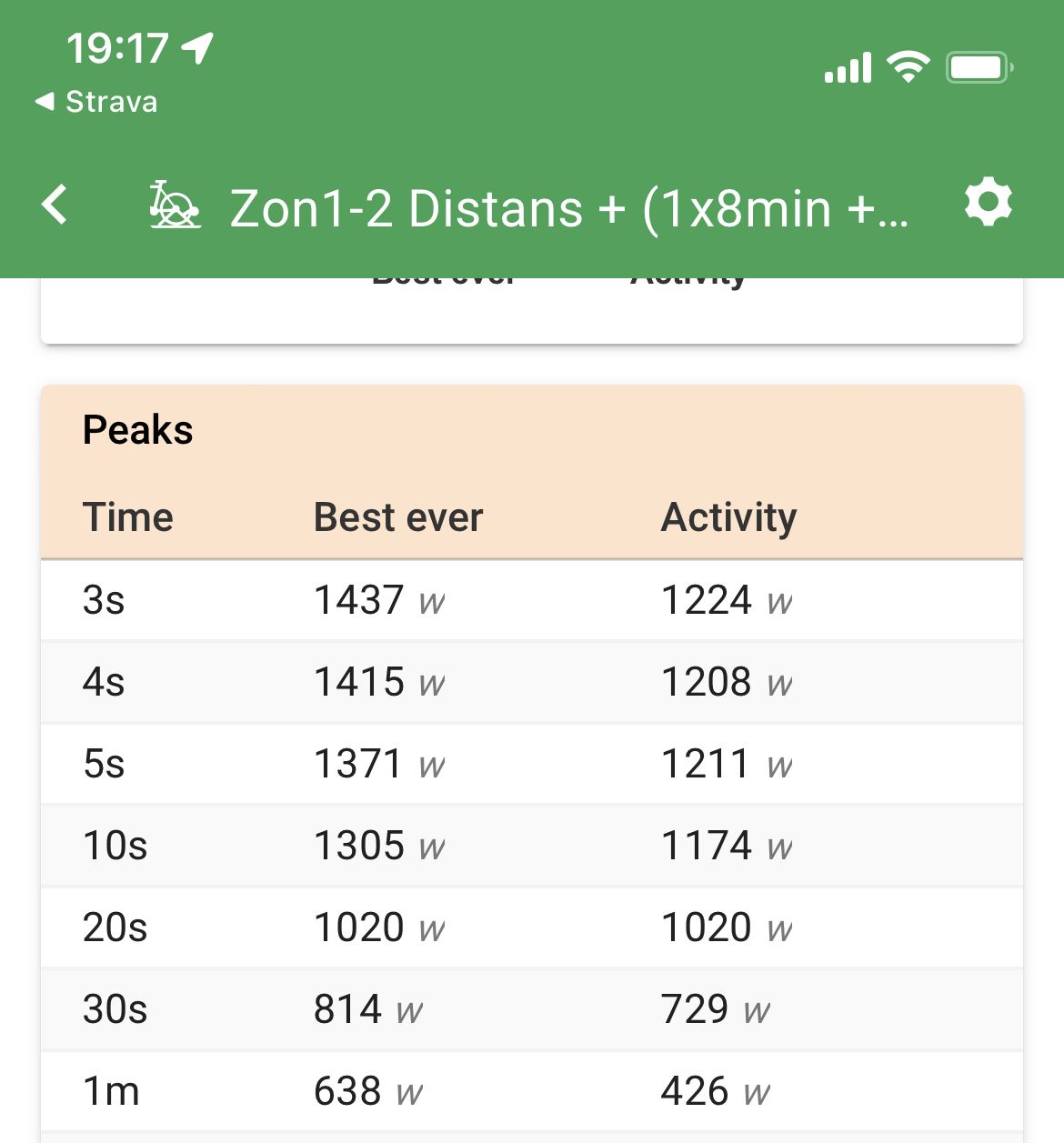Tap the indoor bike activity icon
This screenshot has width=1064, height=1143.
174,206
